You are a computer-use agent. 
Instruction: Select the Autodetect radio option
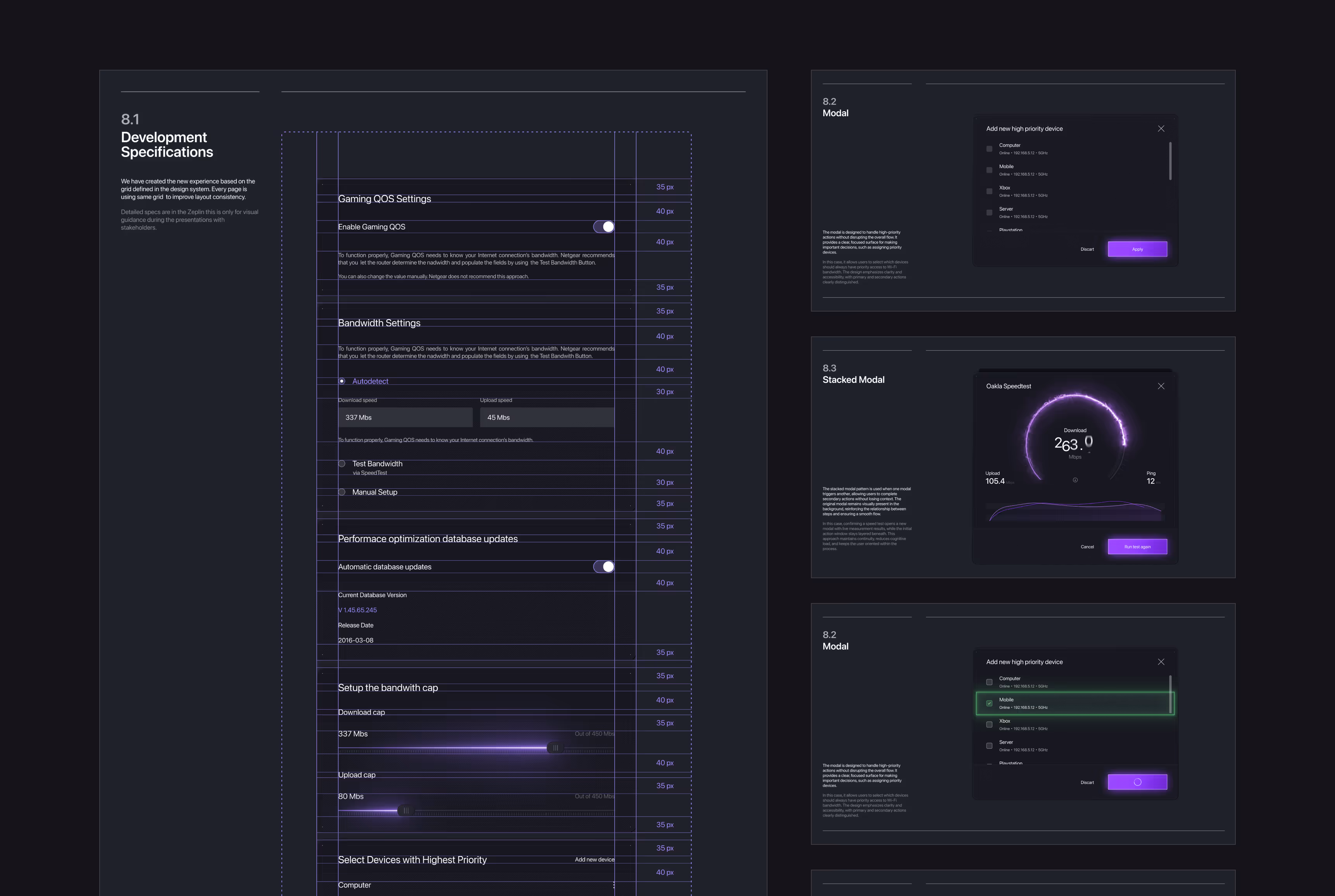click(342, 381)
